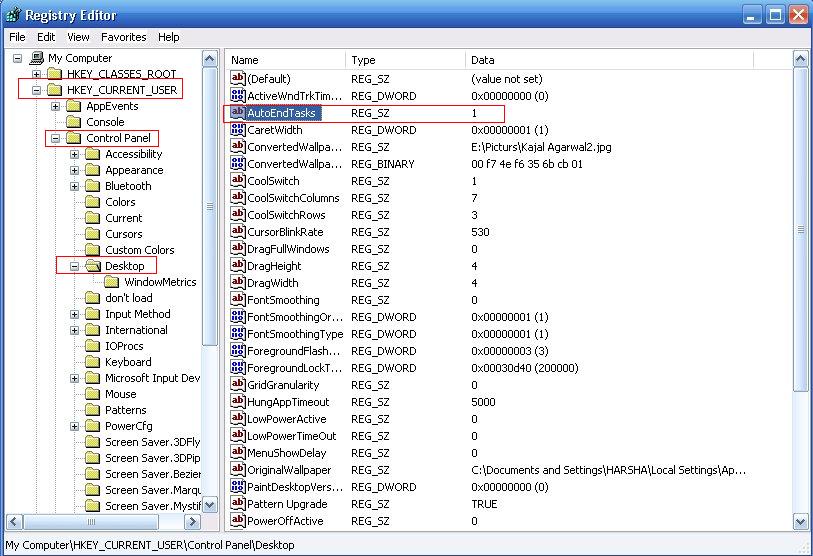
Task: Click the string icon beside HungAppTimeout
Action: click(x=238, y=401)
